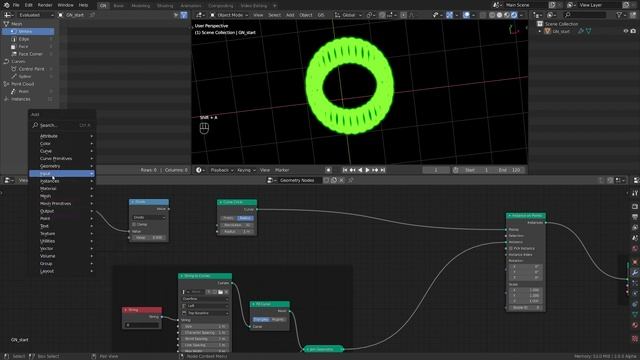Open Overflow dropdown in String to Curves node
The height and width of the screenshot is (360, 640).
pyautogui.click(x=205, y=299)
